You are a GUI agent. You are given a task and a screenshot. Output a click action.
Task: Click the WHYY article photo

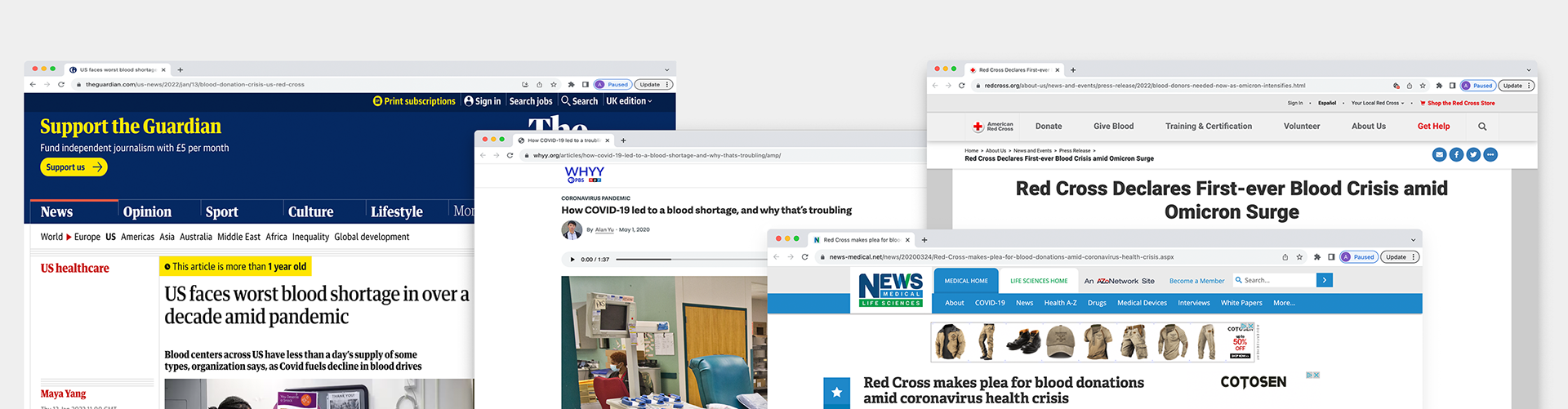tap(664, 342)
